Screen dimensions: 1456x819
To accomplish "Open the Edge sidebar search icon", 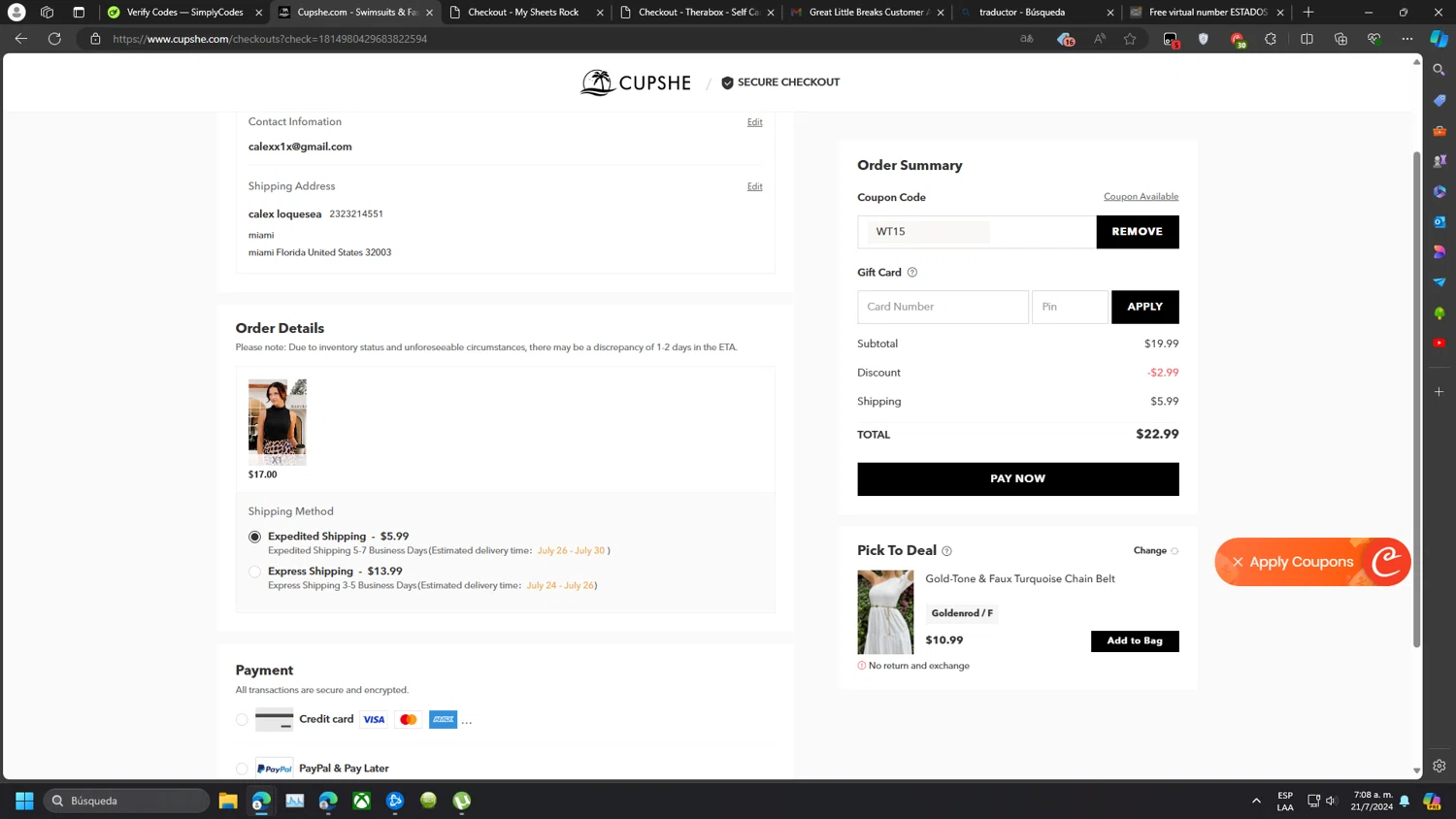I will pyautogui.click(x=1439, y=70).
